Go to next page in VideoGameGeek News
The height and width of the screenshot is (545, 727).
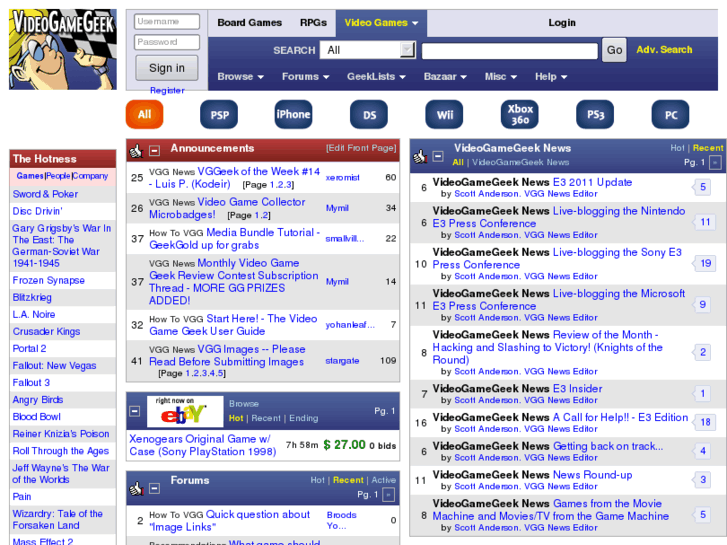click(x=715, y=163)
